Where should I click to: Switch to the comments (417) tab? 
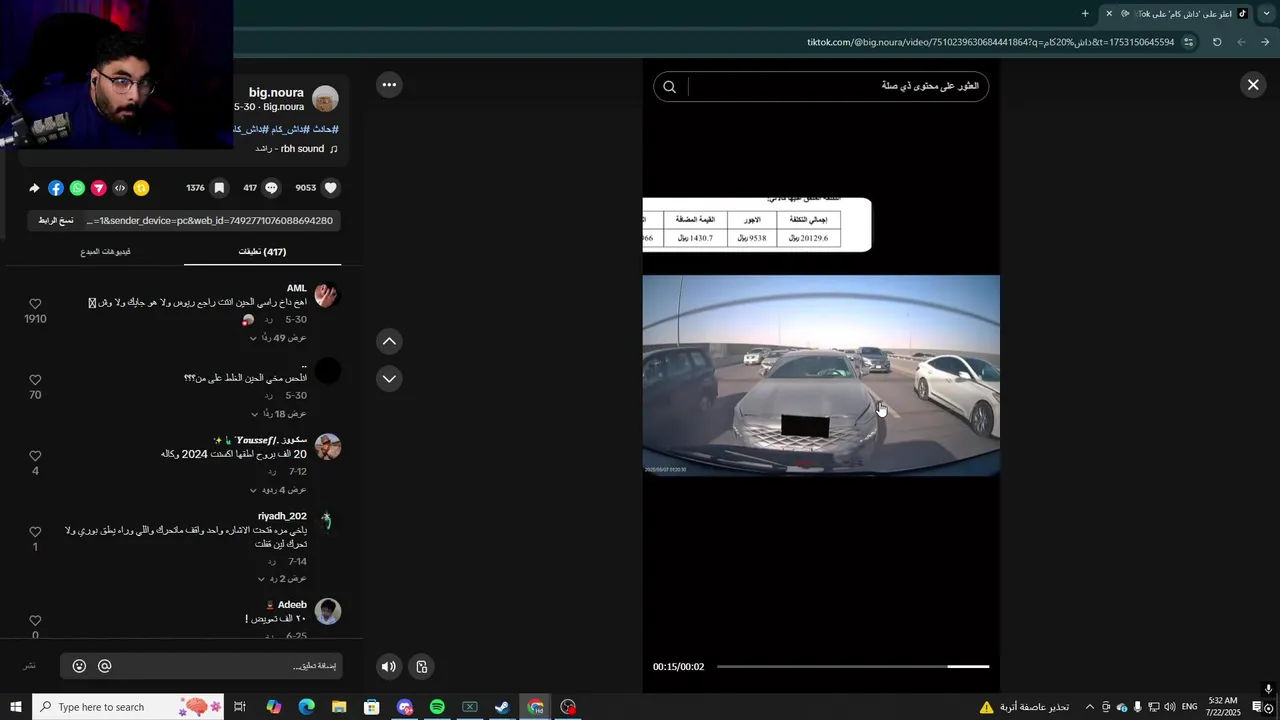[262, 252]
